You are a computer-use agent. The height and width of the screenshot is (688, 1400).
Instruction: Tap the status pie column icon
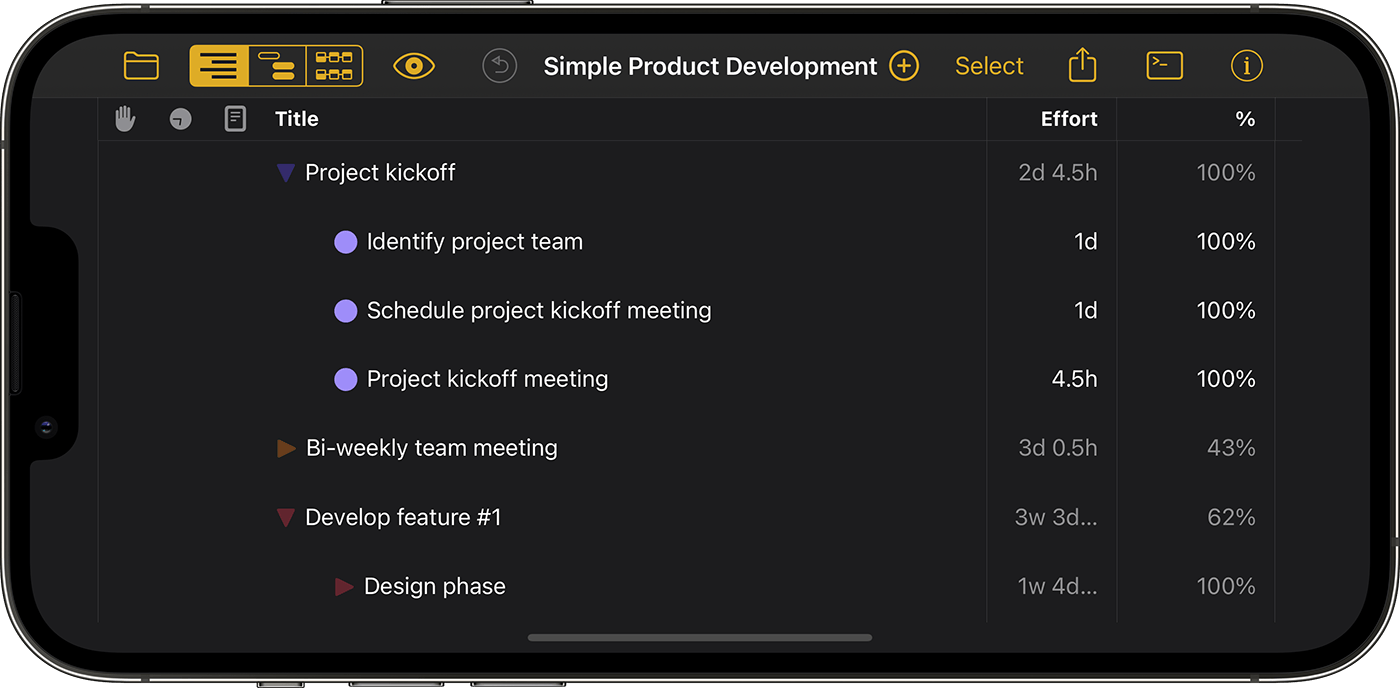coord(180,120)
